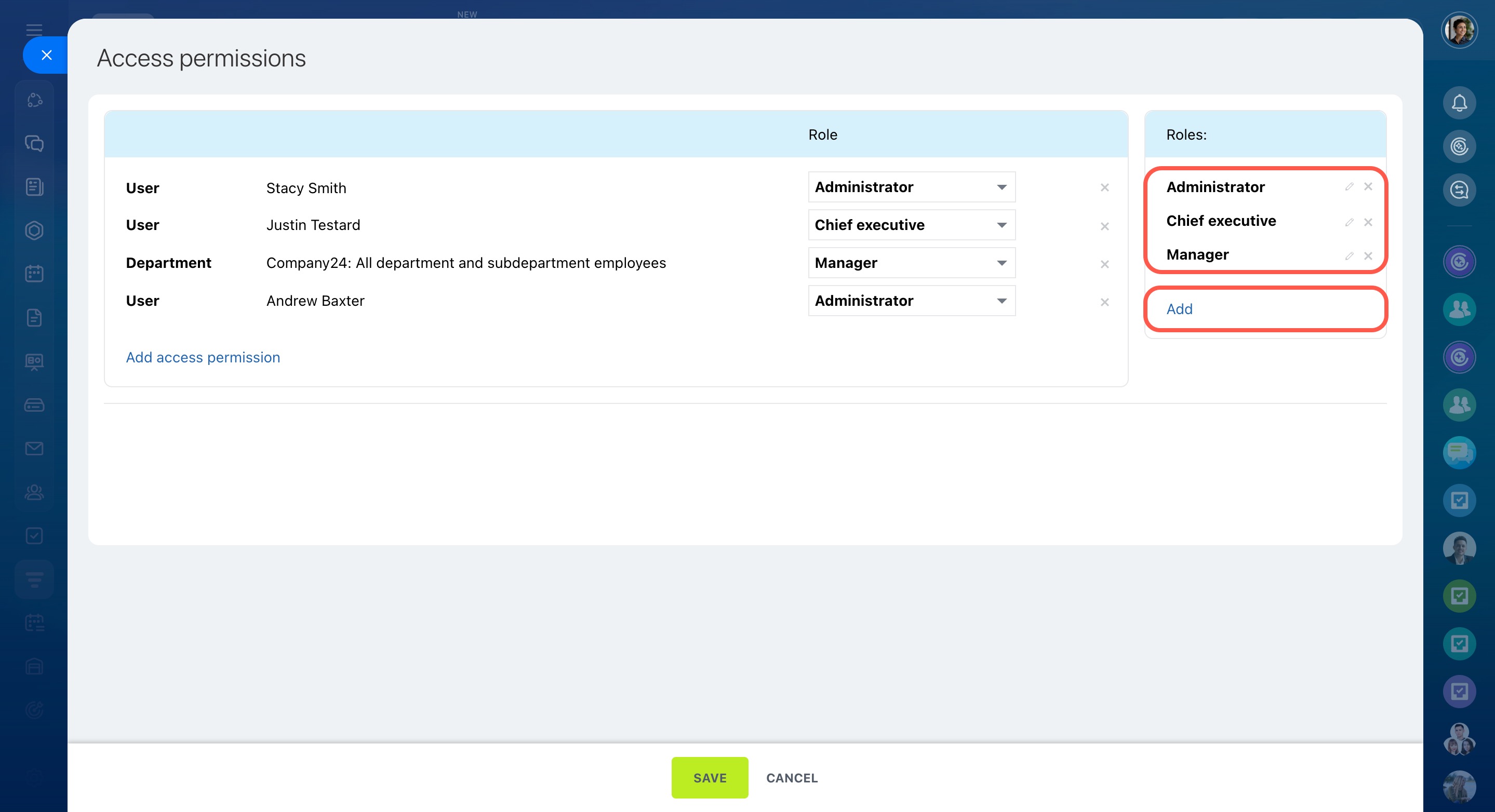Open the notifications bell in the right panel
This screenshot has height=812, width=1495.
[x=1459, y=103]
